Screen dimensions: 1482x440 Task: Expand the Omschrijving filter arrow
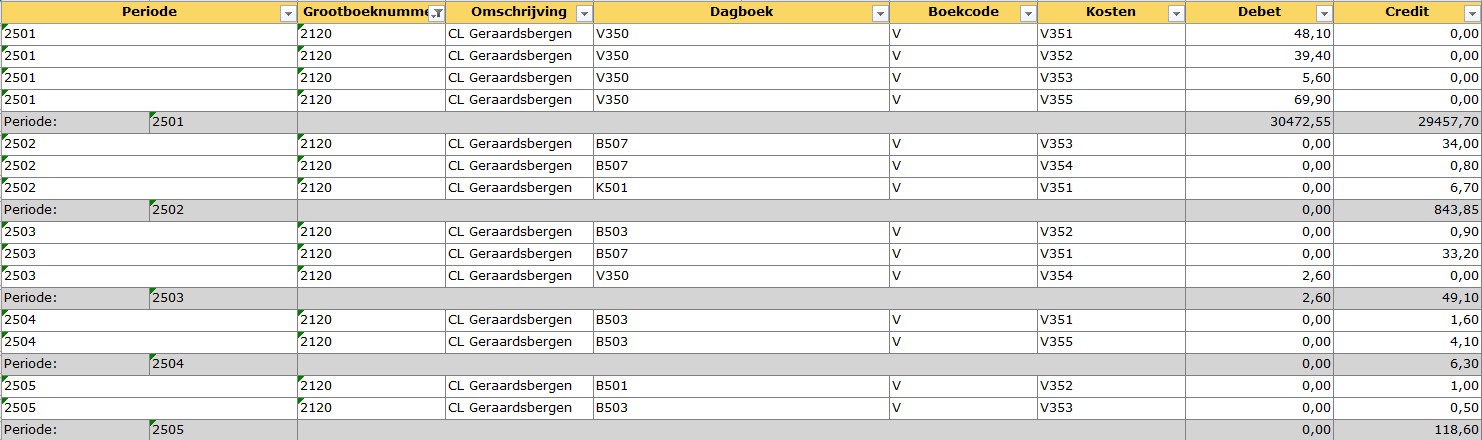pos(584,13)
